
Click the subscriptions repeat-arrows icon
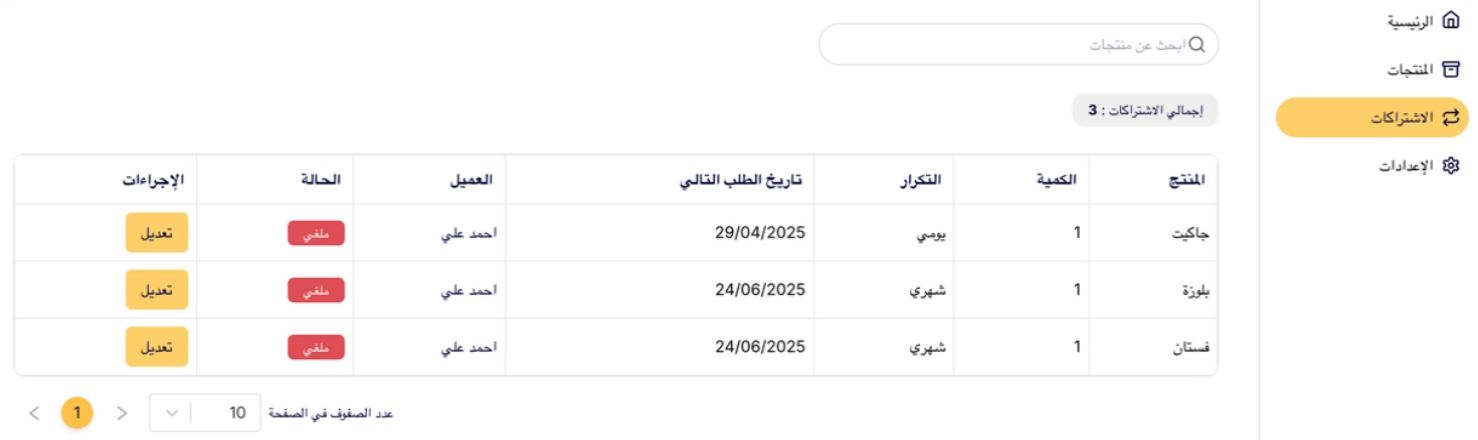[x=1451, y=118]
